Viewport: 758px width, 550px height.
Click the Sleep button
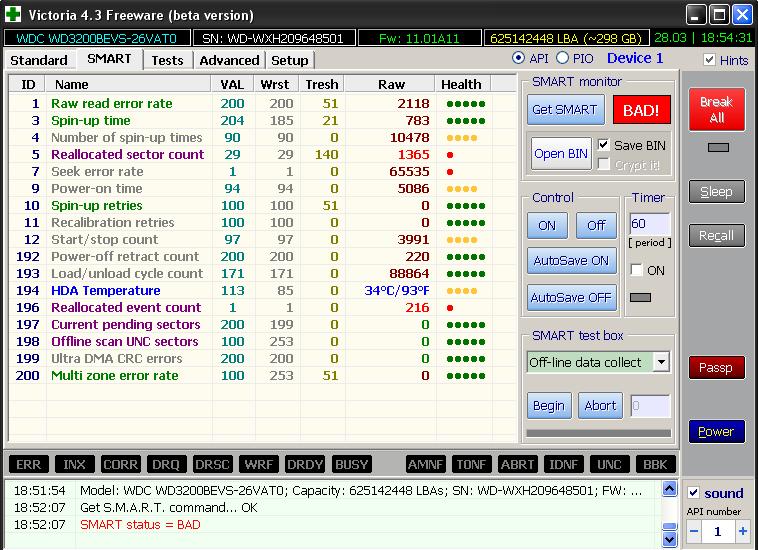click(716, 192)
